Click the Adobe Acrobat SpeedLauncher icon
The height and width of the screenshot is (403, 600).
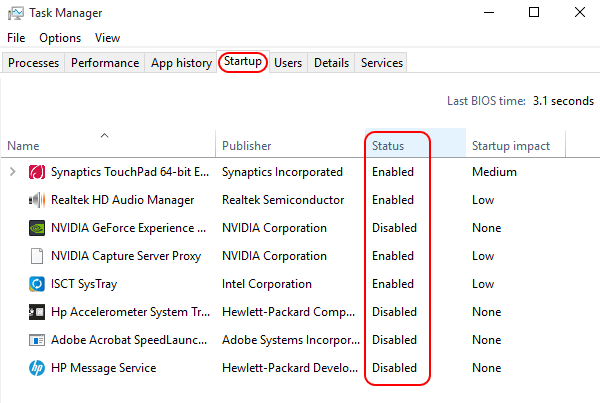(x=37, y=340)
